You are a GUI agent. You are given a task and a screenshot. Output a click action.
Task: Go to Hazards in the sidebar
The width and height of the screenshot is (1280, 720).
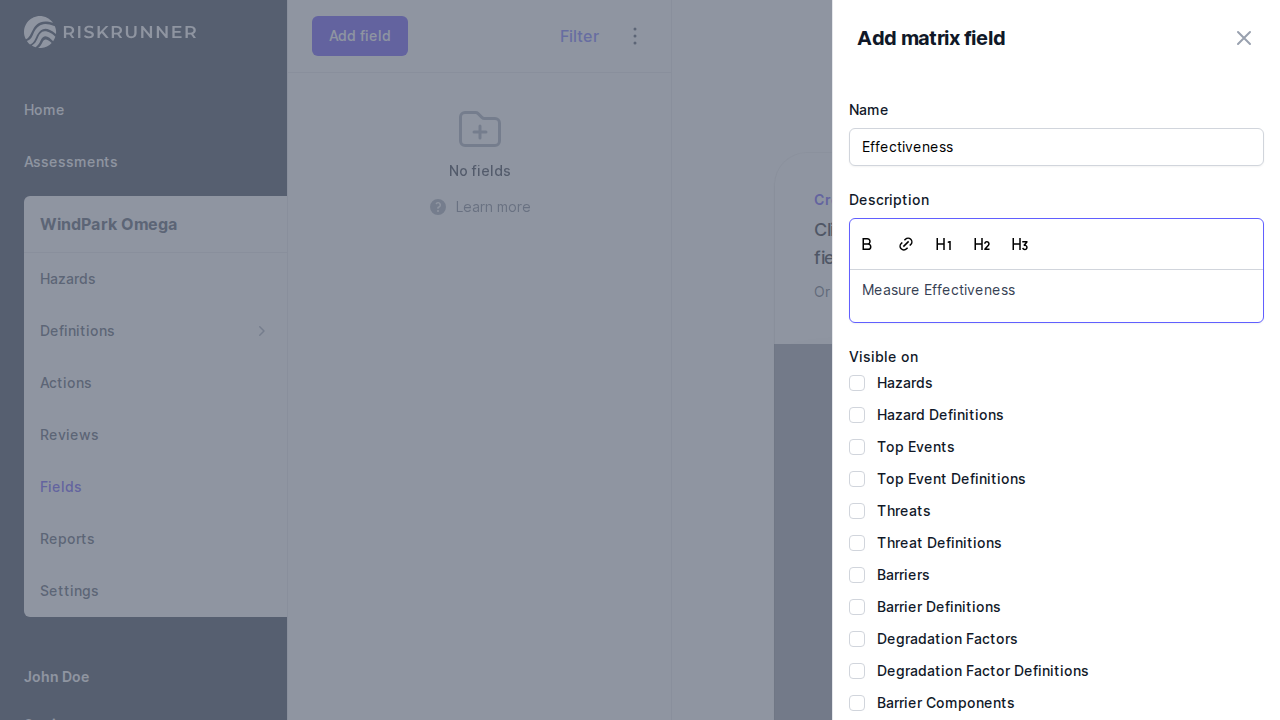(68, 279)
